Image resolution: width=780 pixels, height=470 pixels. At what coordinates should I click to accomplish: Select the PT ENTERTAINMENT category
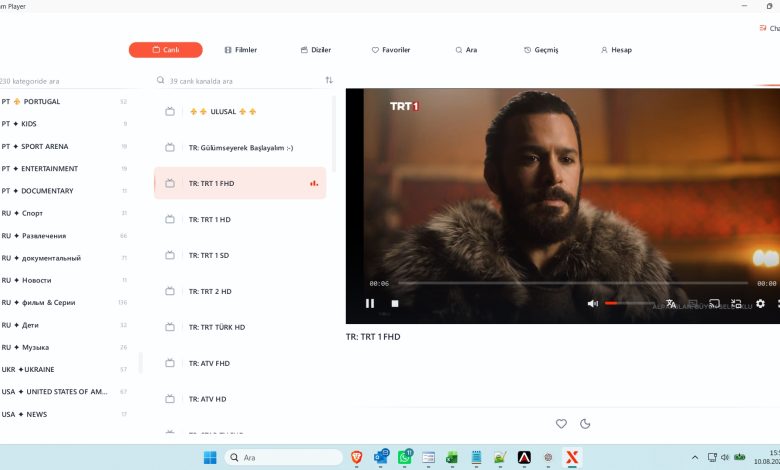(64, 169)
